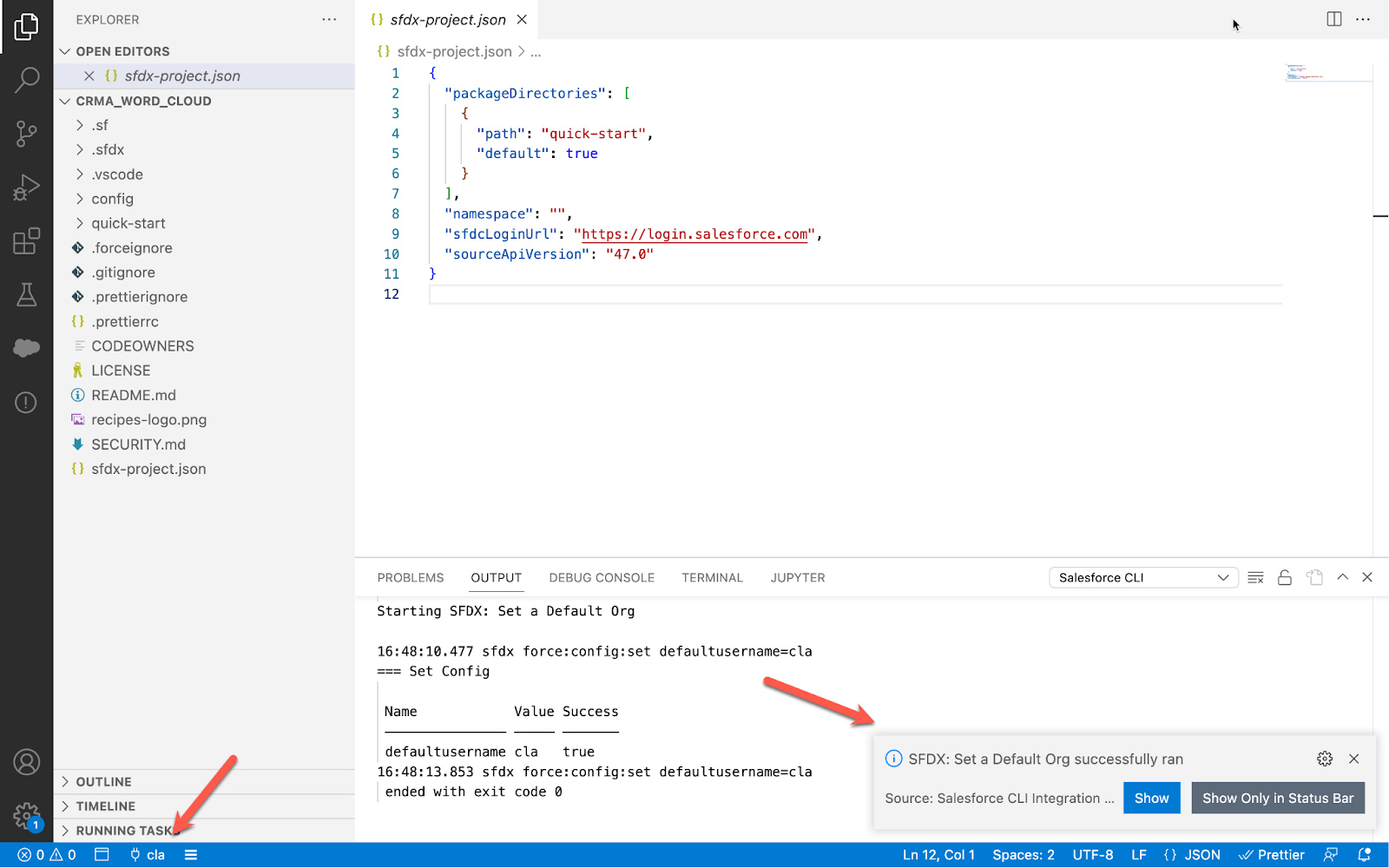Open the Source Control view

26,134
